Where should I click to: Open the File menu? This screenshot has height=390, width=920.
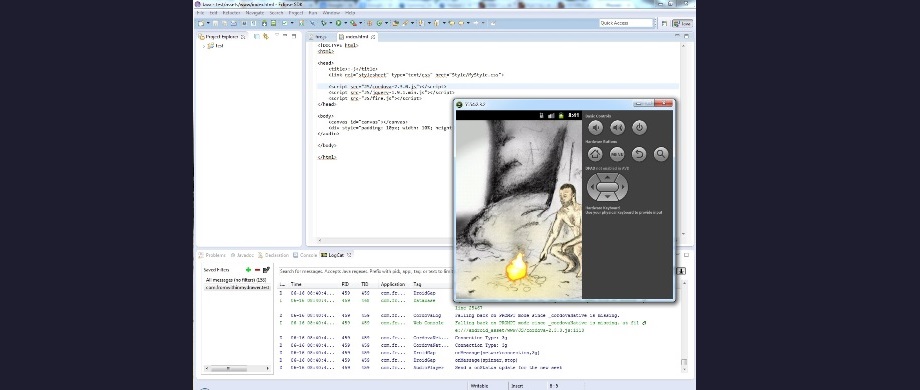pos(201,12)
